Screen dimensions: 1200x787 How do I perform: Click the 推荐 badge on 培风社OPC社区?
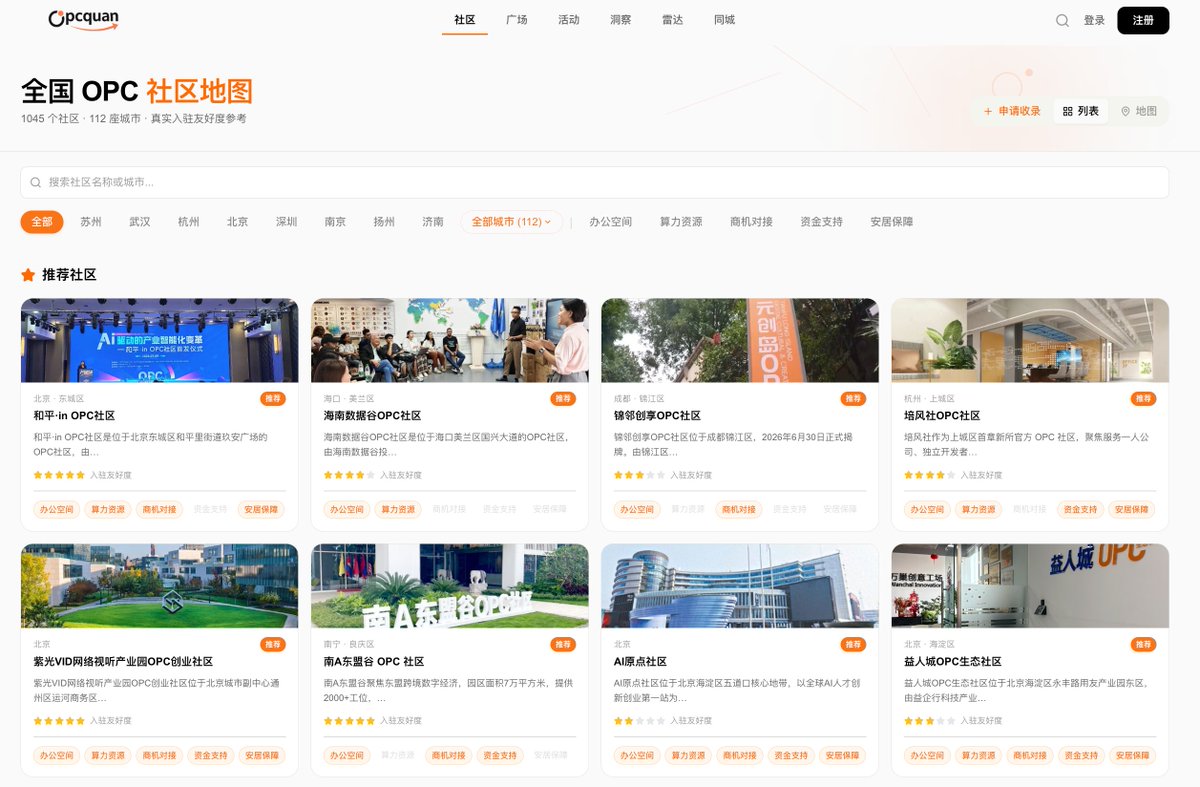[x=1143, y=398]
